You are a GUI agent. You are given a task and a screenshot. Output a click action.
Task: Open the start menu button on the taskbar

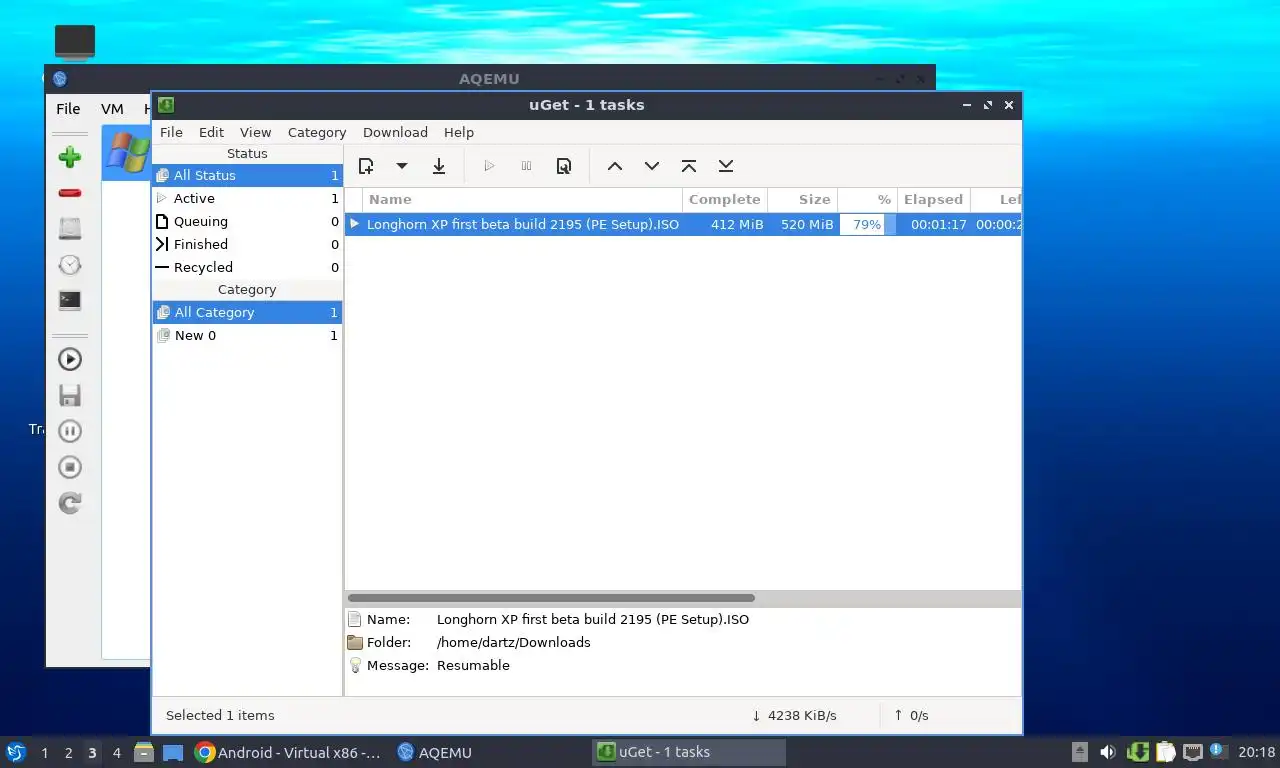16,752
